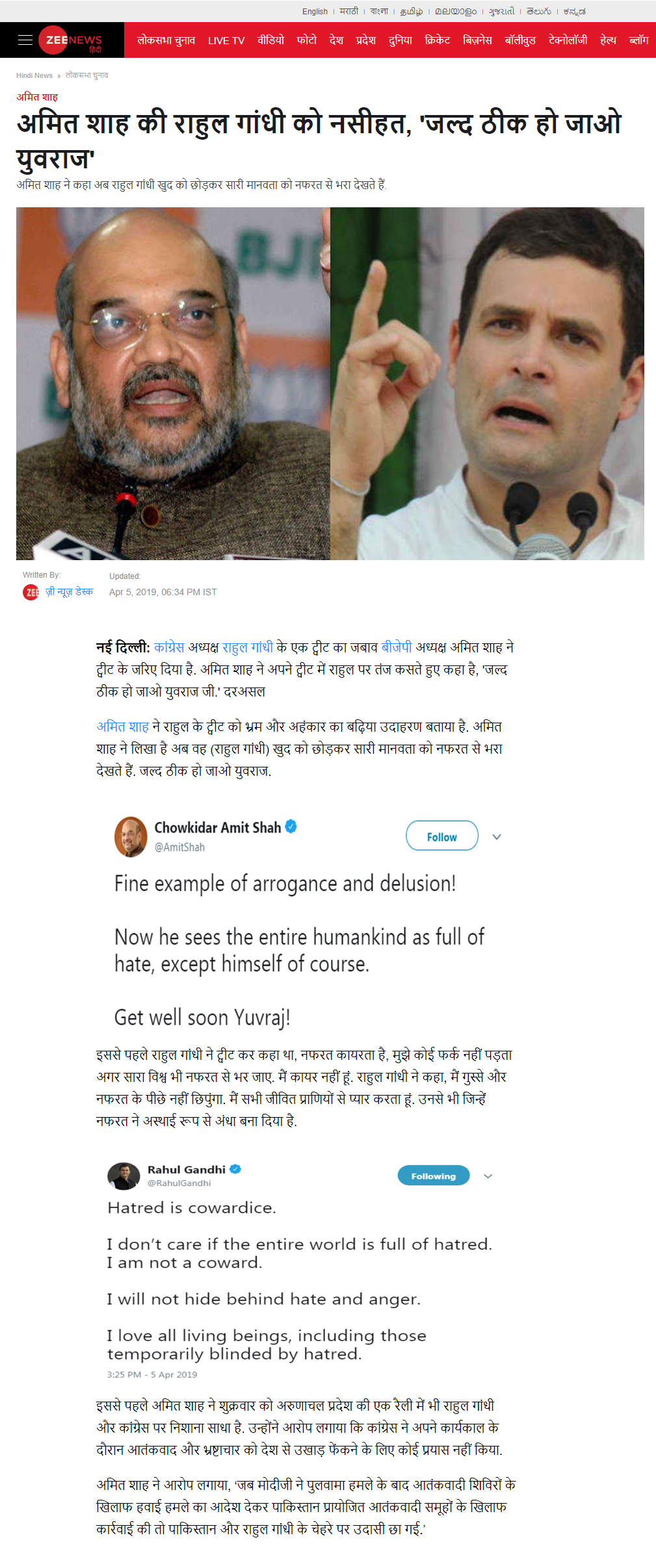Click Amit Shah's tweet profile picture
This screenshot has height=1568, width=656.
pyautogui.click(x=131, y=836)
